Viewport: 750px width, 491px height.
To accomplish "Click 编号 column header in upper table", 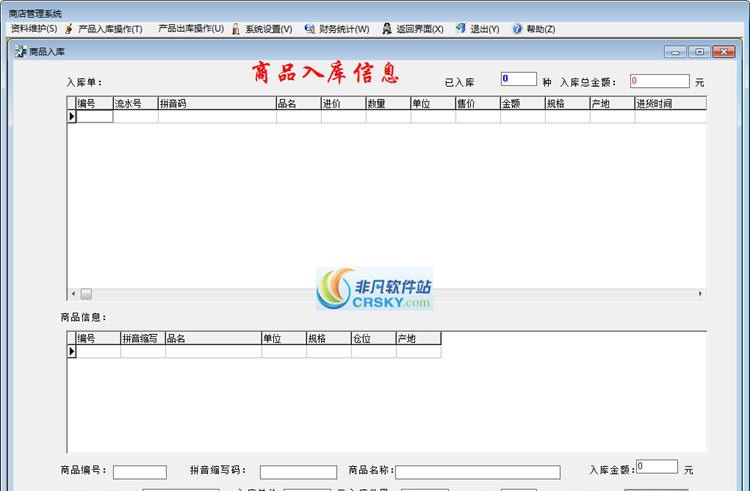I will 94,103.
